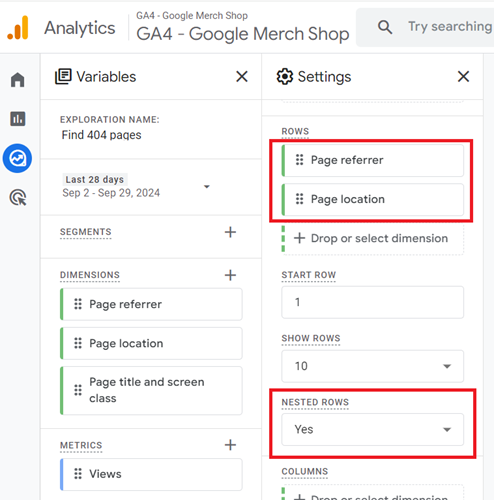Add a new dimension with plus icon
This screenshot has width=494, height=500.
click(x=230, y=275)
